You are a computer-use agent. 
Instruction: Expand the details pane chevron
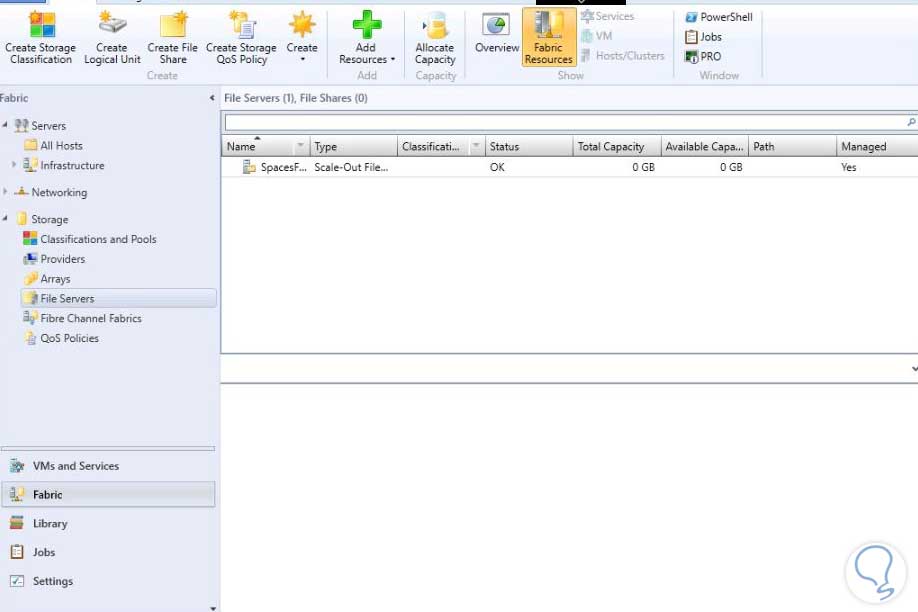914,368
